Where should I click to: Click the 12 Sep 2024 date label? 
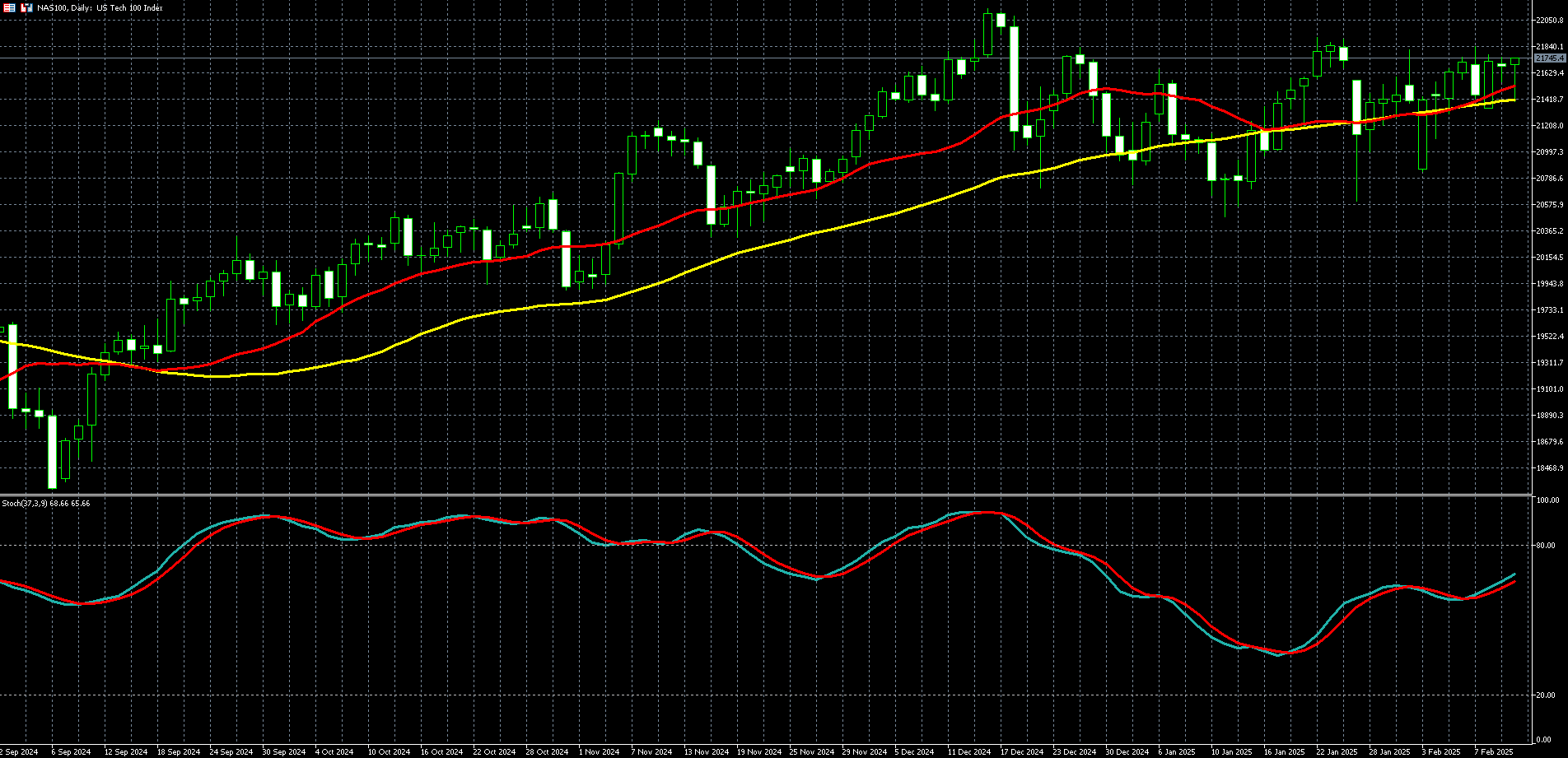126,752
